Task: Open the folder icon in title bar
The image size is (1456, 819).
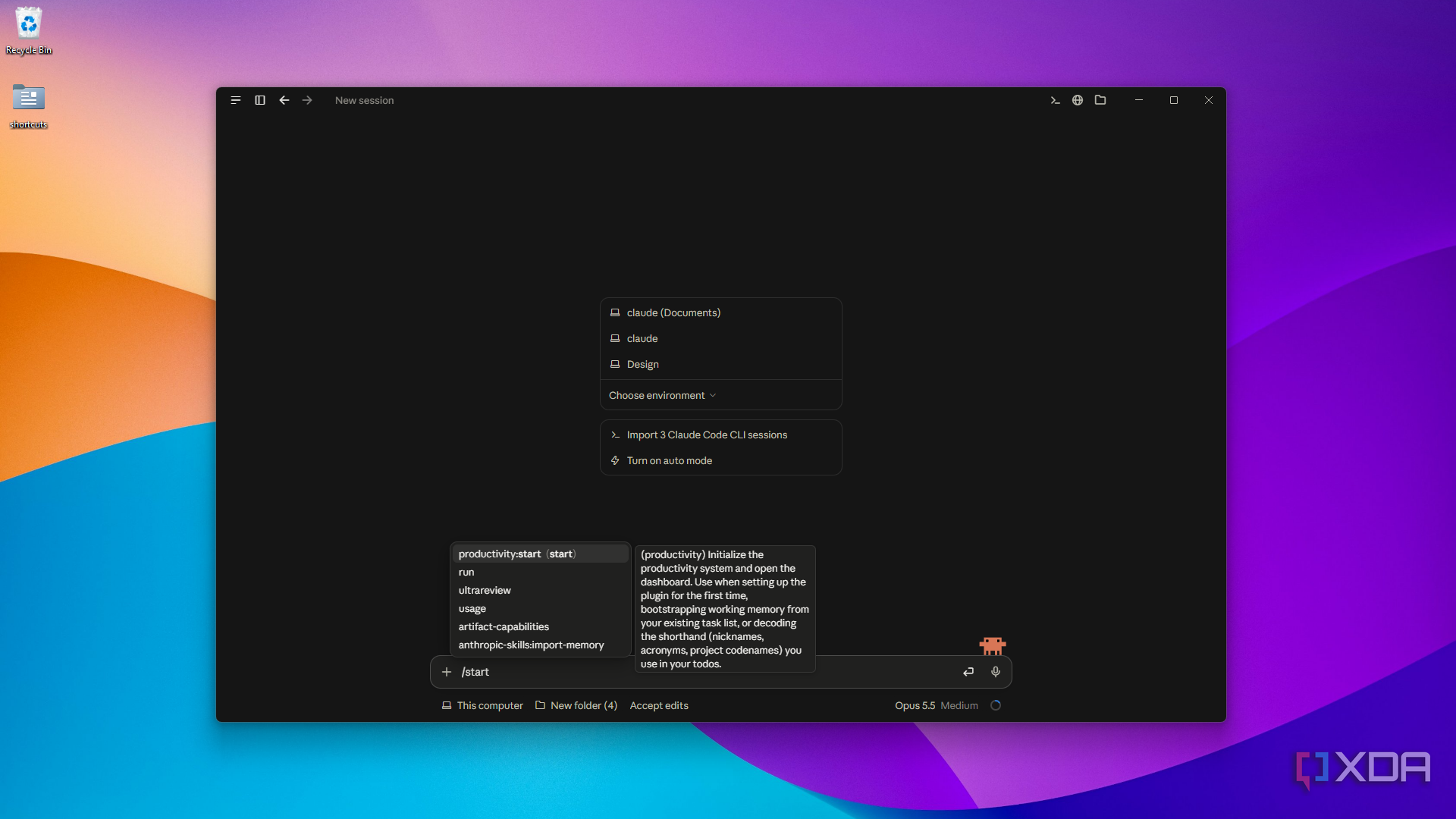Action: pyautogui.click(x=1100, y=100)
